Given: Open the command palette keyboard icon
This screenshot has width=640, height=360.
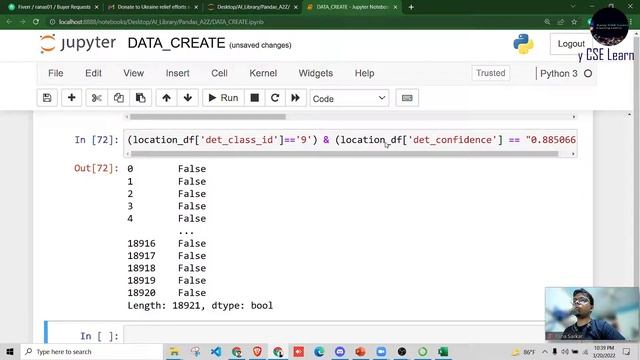Looking at the screenshot, I should point(407,98).
